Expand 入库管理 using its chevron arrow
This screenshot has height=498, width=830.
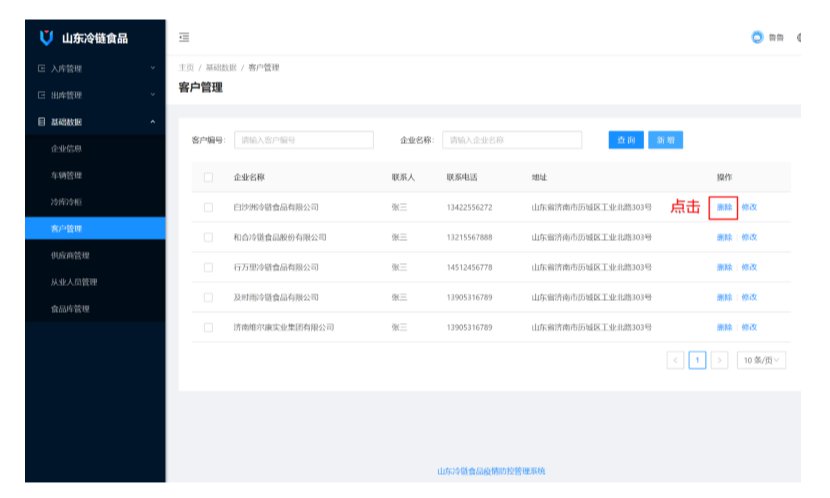click(152, 69)
